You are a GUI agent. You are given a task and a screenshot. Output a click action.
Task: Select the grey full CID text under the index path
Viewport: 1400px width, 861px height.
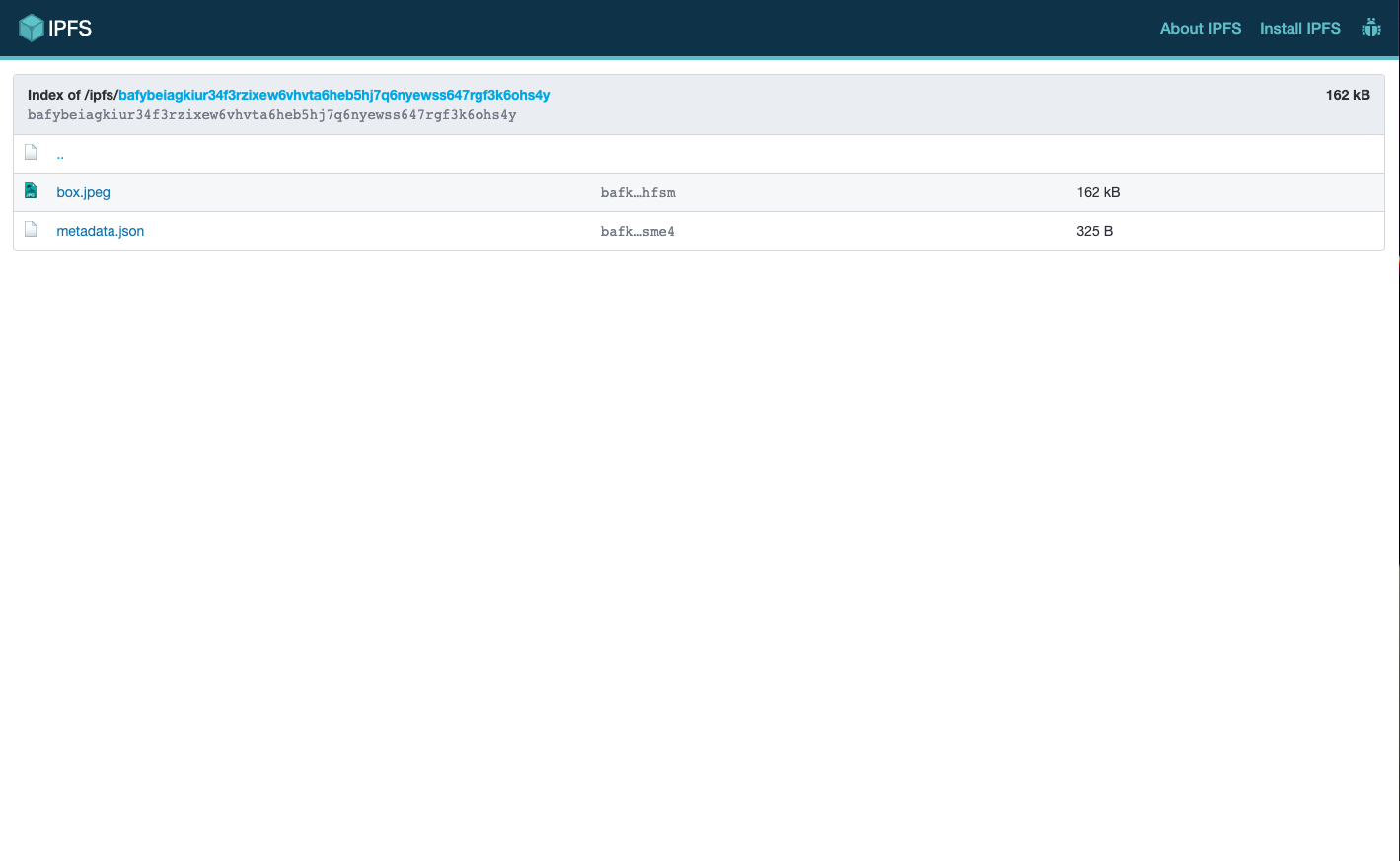pyautogui.click(x=272, y=115)
